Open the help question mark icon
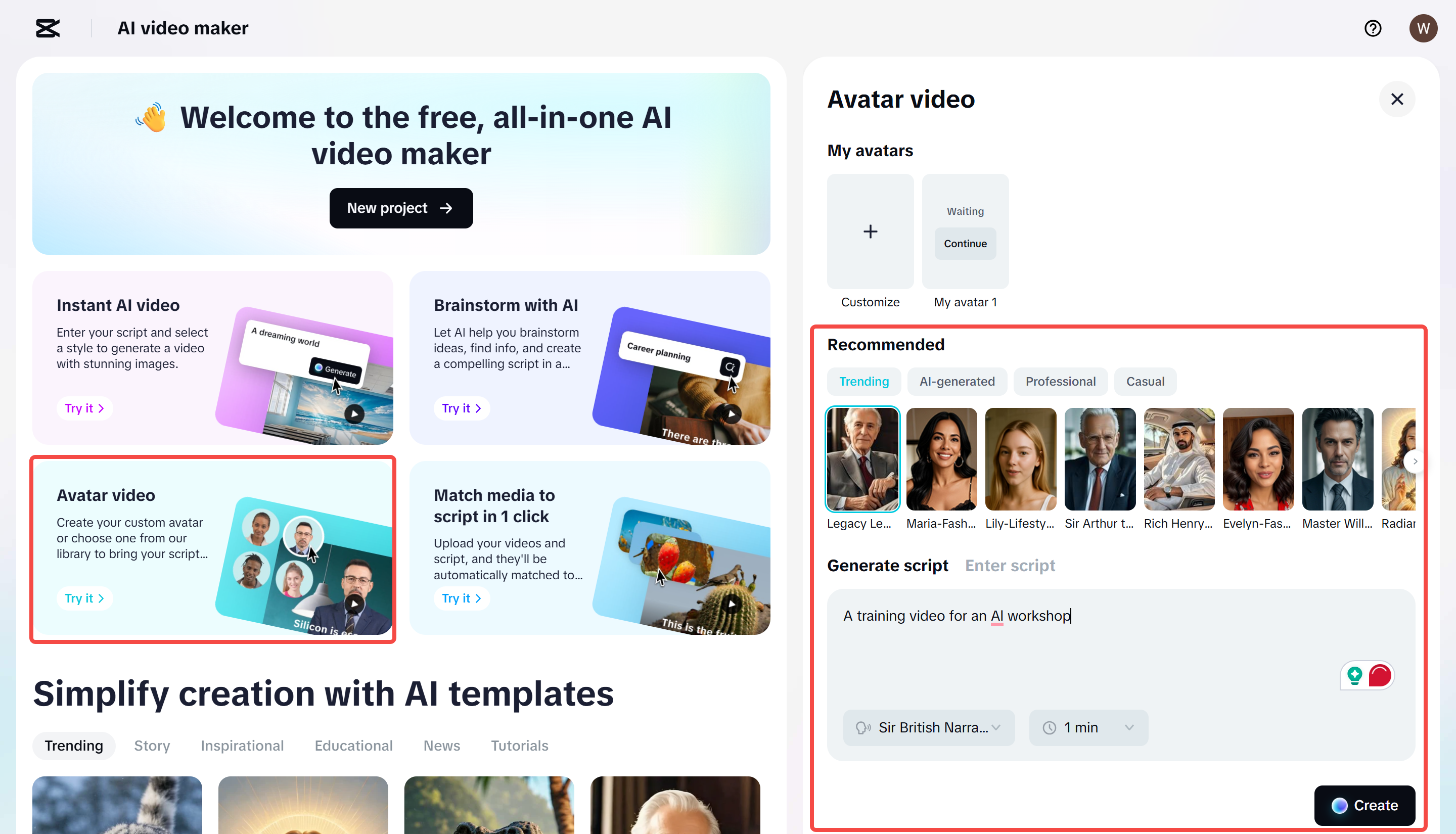 coord(1373,28)
